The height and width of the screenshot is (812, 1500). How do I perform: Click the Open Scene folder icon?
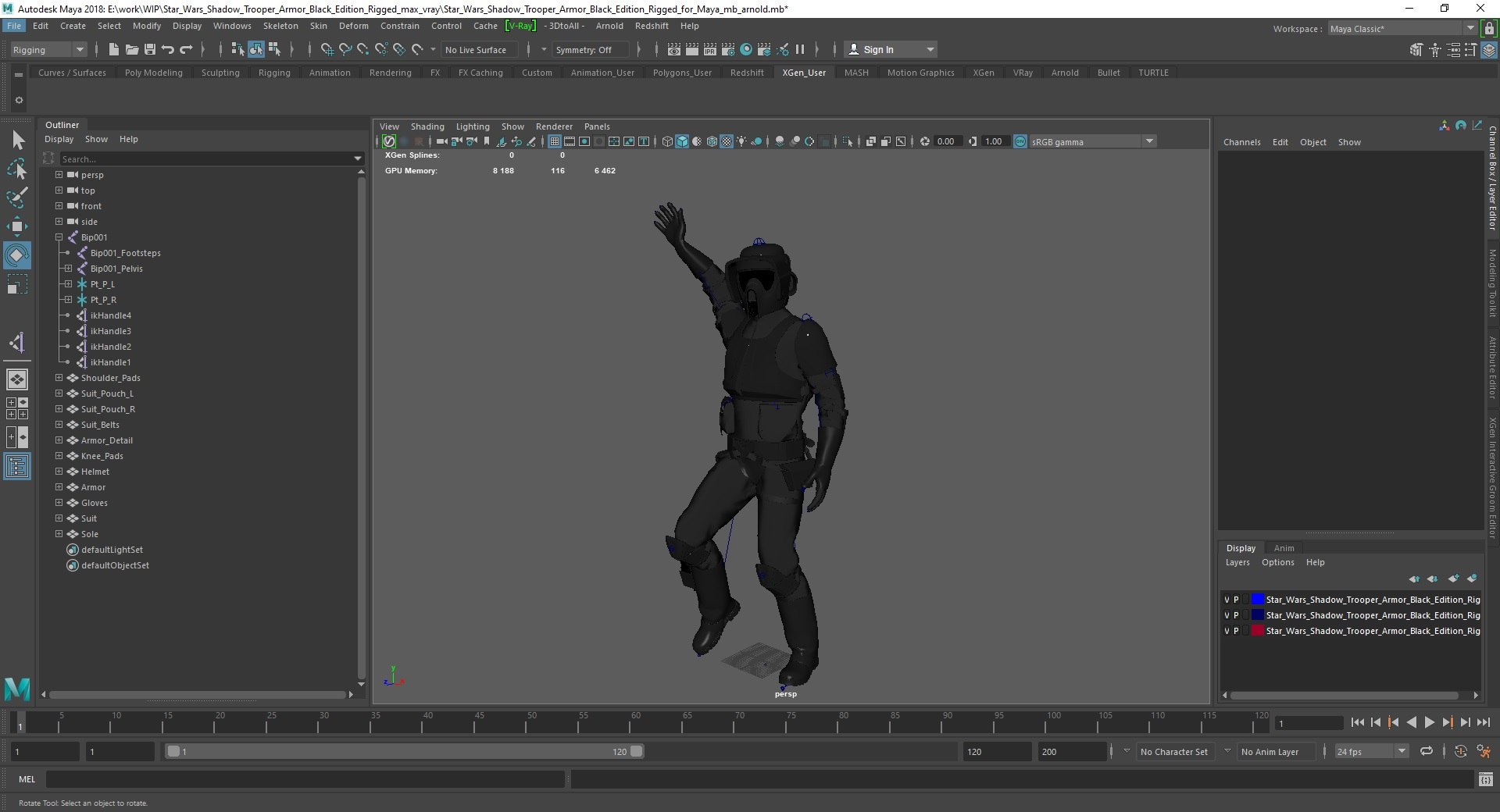(x=132, y=49)
